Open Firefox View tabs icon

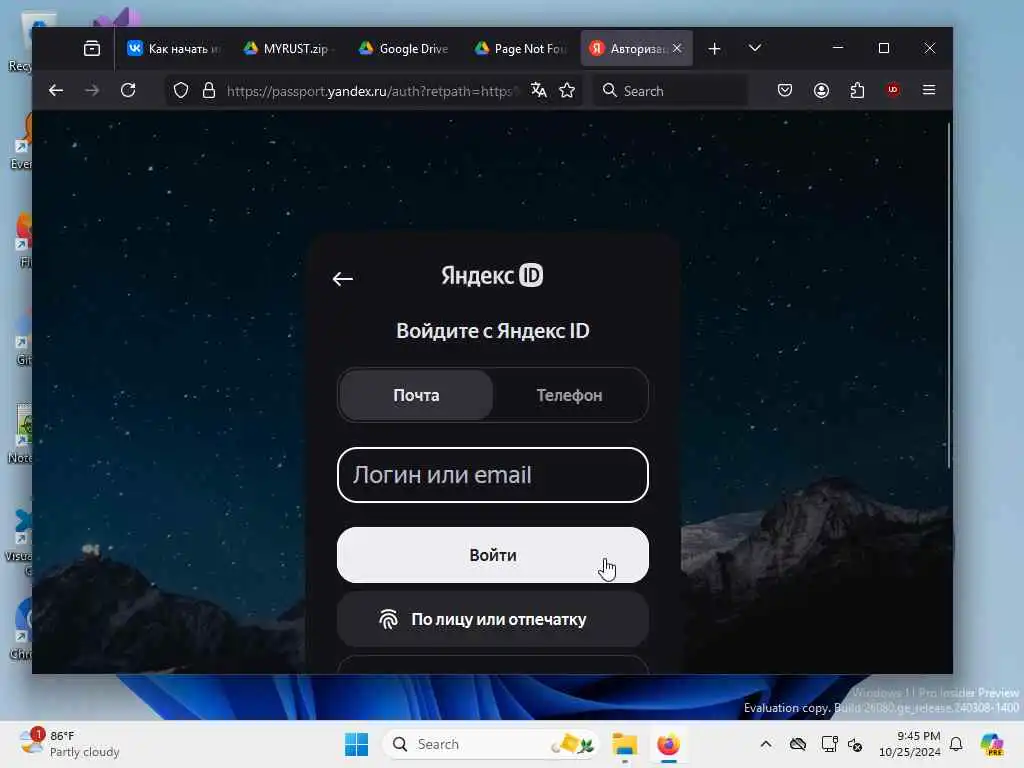tap(91, 48)
